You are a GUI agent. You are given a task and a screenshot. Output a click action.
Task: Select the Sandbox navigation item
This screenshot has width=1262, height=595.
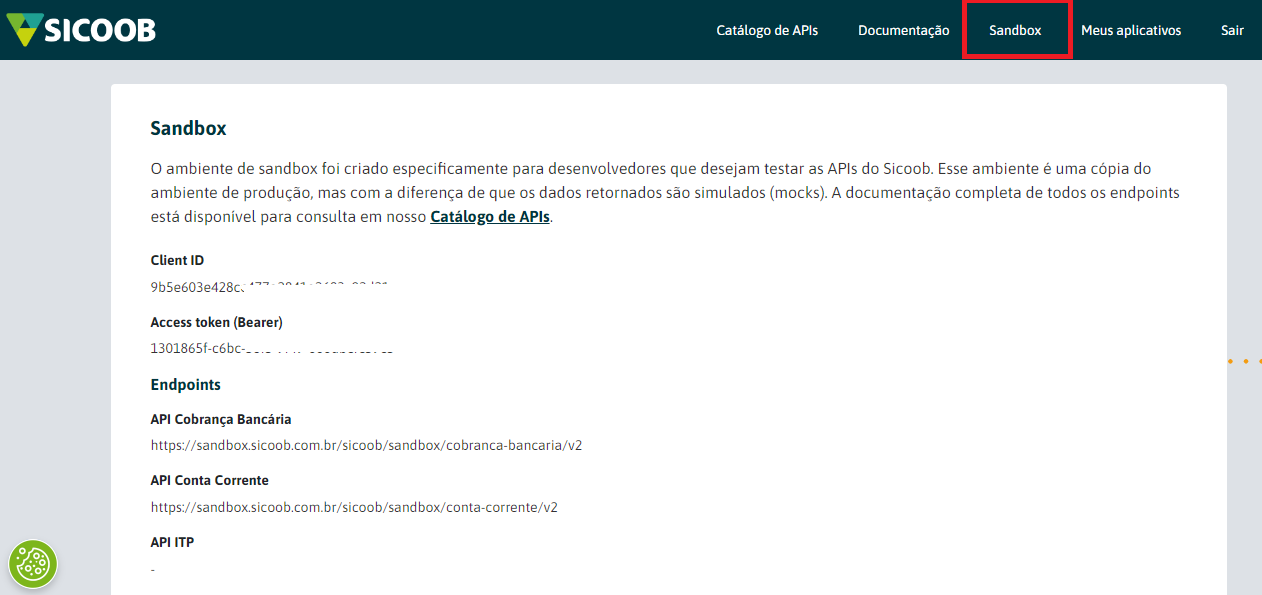tap(1015, 30)
